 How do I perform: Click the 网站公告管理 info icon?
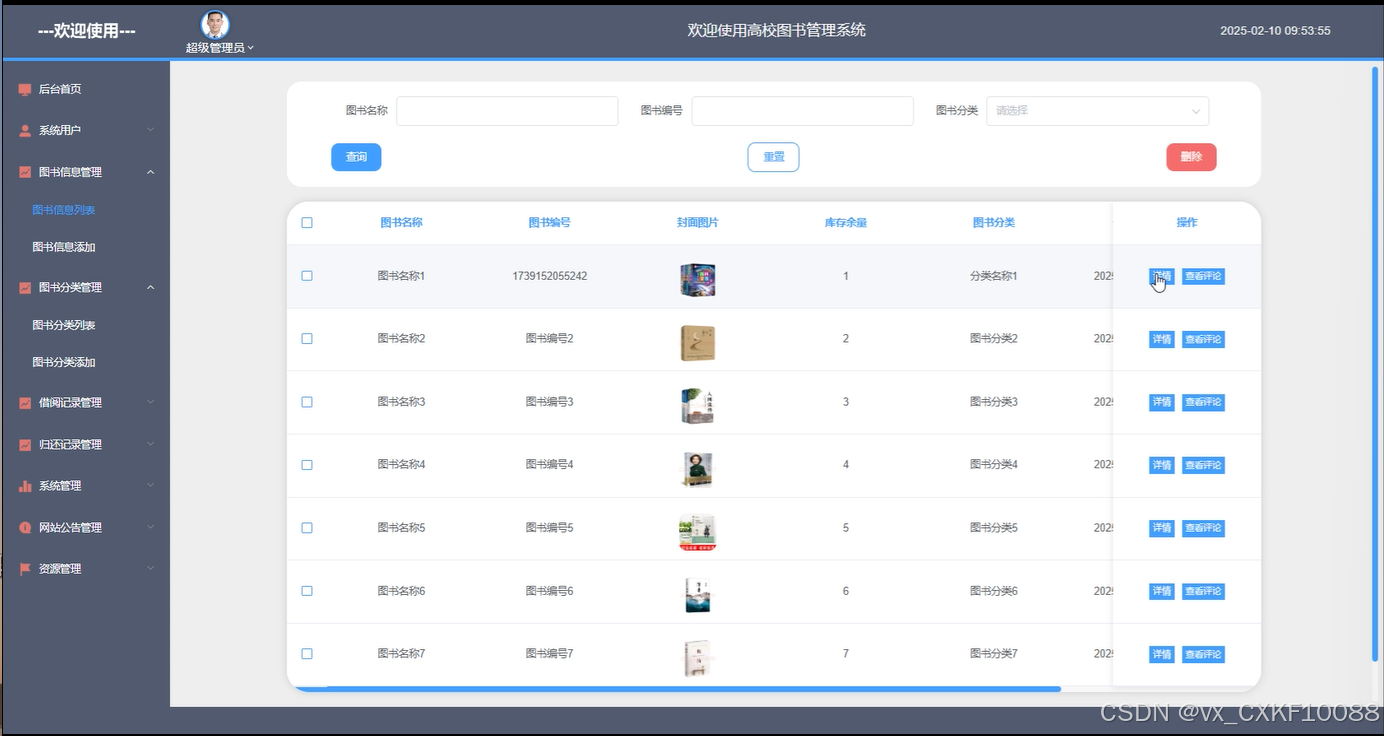[x=25, y=527]
